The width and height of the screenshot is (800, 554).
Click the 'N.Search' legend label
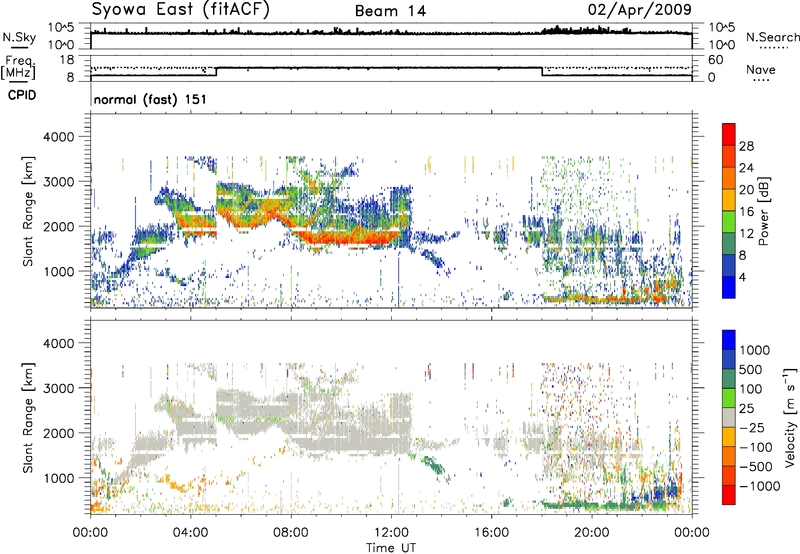point(773,37)
